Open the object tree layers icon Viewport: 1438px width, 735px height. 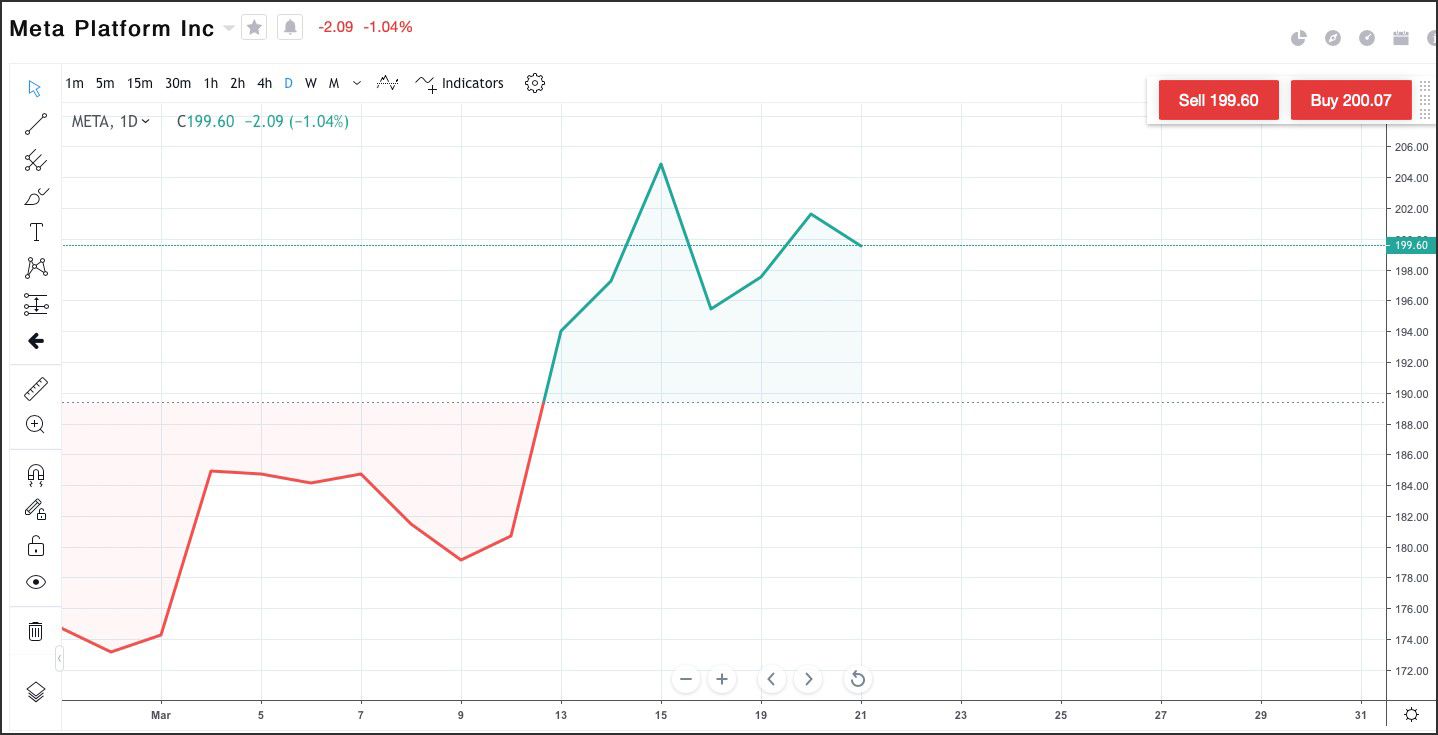[x=36, y=691]
